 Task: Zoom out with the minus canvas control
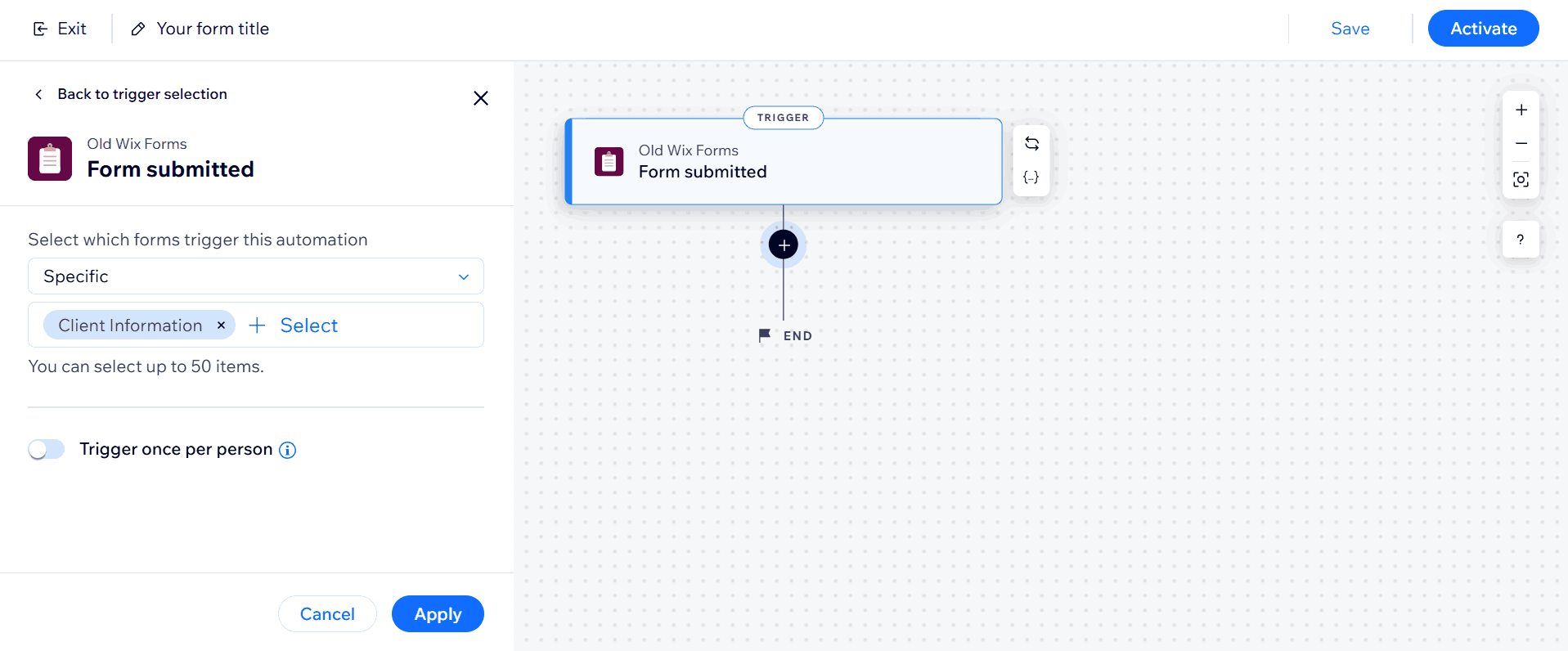pyautogui.click(x=1521, y=144)
